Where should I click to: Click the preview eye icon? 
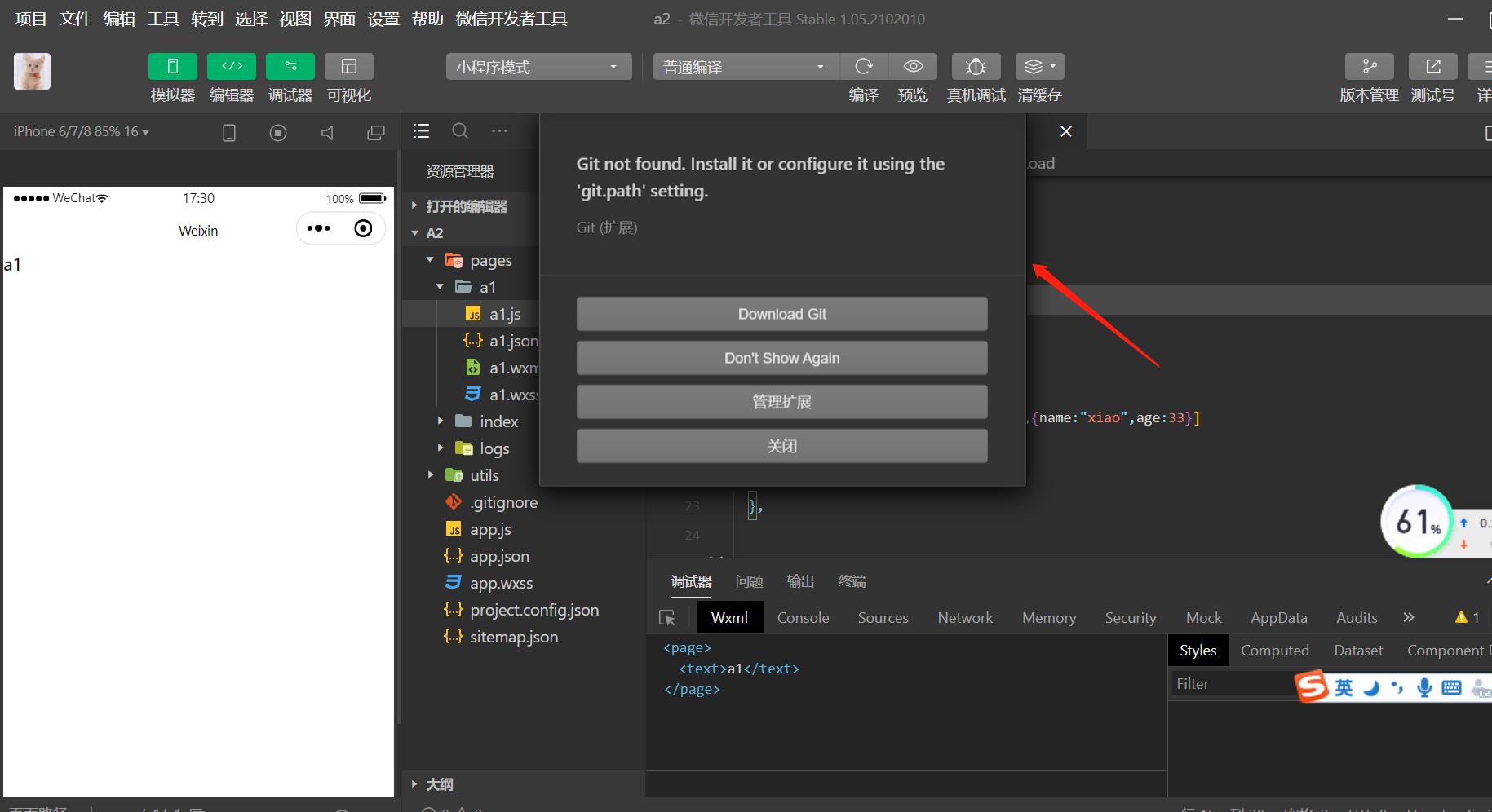pos(914,66)
